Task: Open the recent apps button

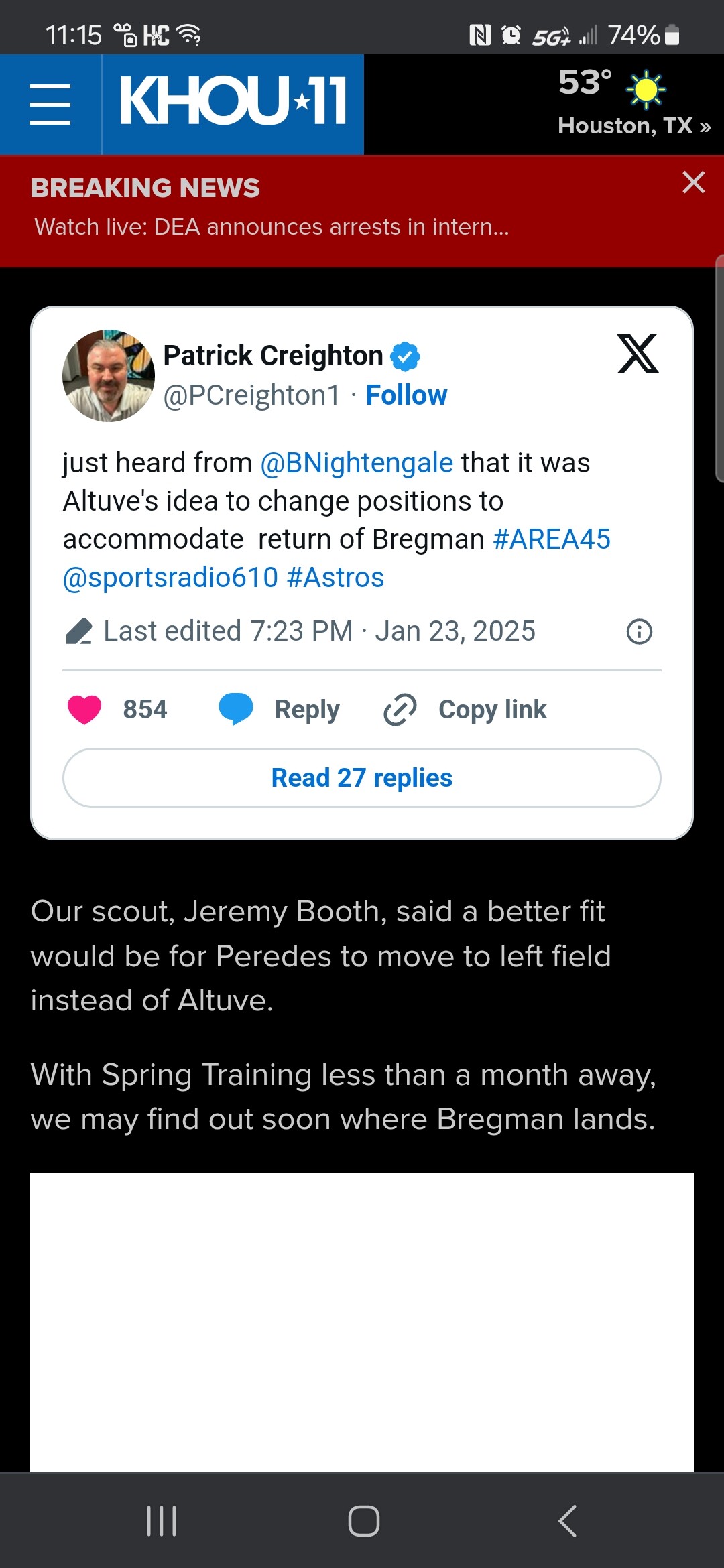Action: [162, 1520]
